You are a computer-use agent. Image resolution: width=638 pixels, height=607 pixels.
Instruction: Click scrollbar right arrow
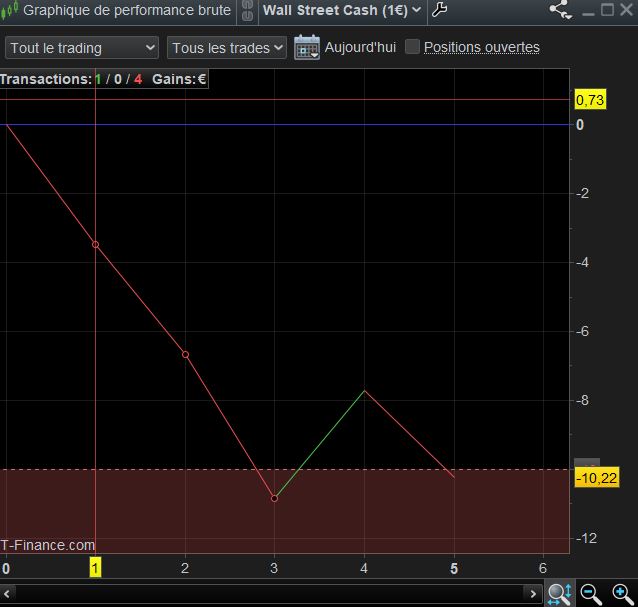click(533, 594)
